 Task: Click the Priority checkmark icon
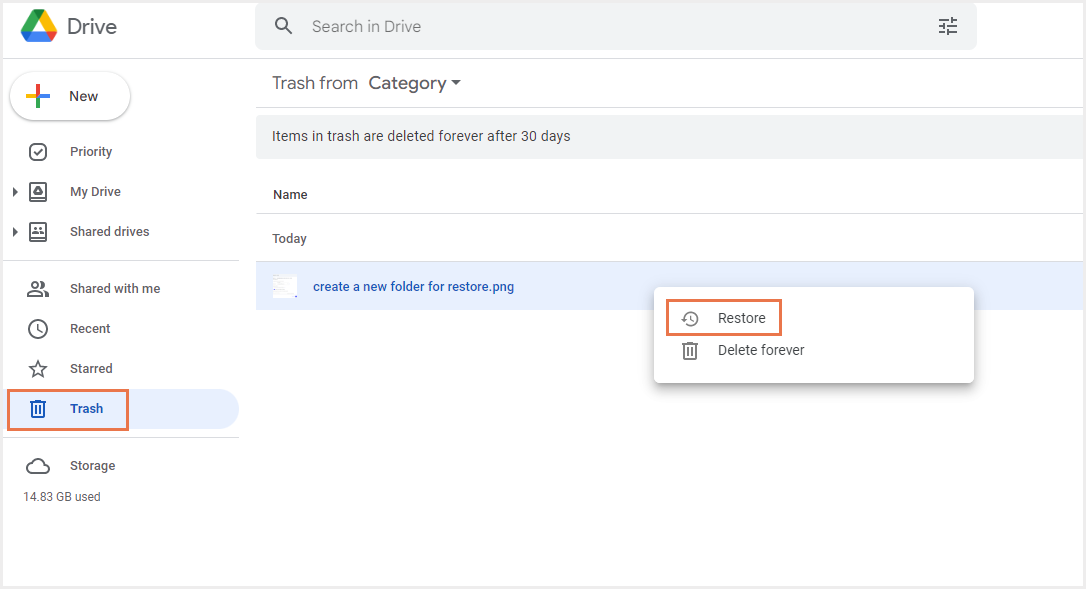click(38, 152)
